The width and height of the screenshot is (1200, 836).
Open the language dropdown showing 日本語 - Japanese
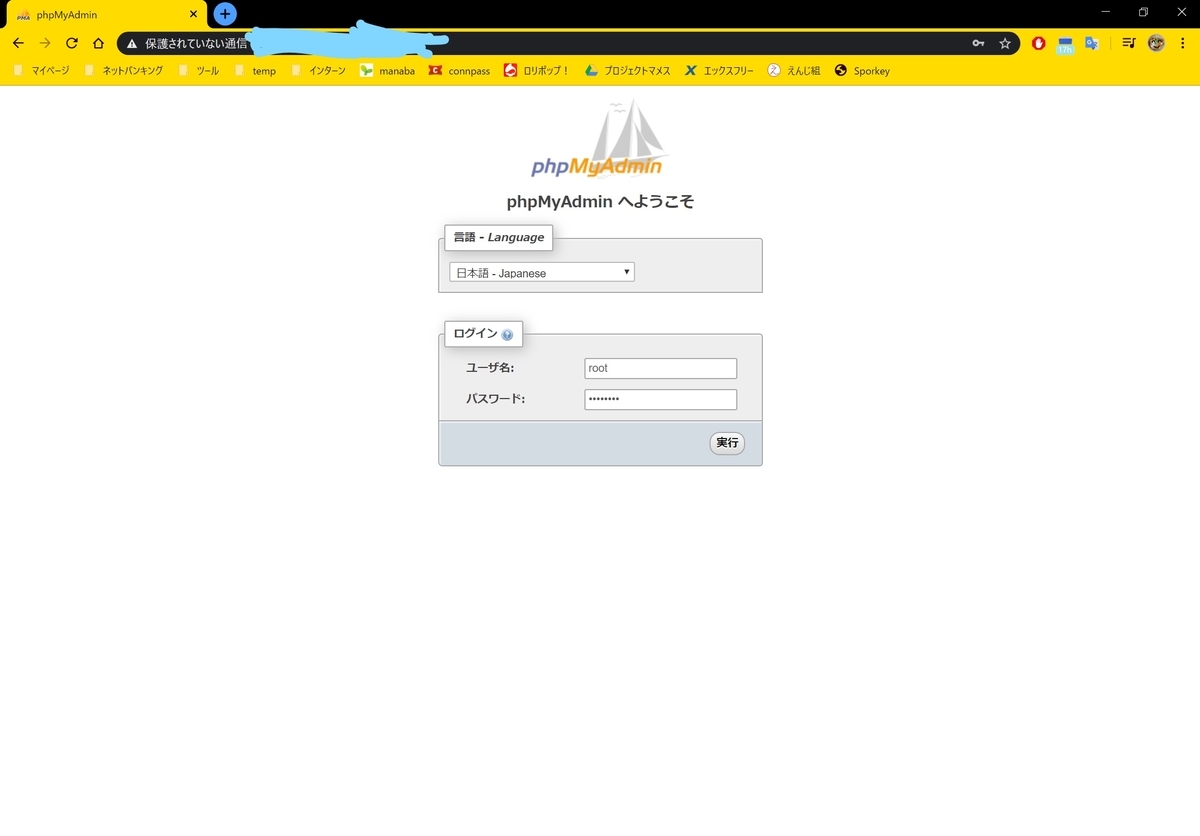click(542, 272)
